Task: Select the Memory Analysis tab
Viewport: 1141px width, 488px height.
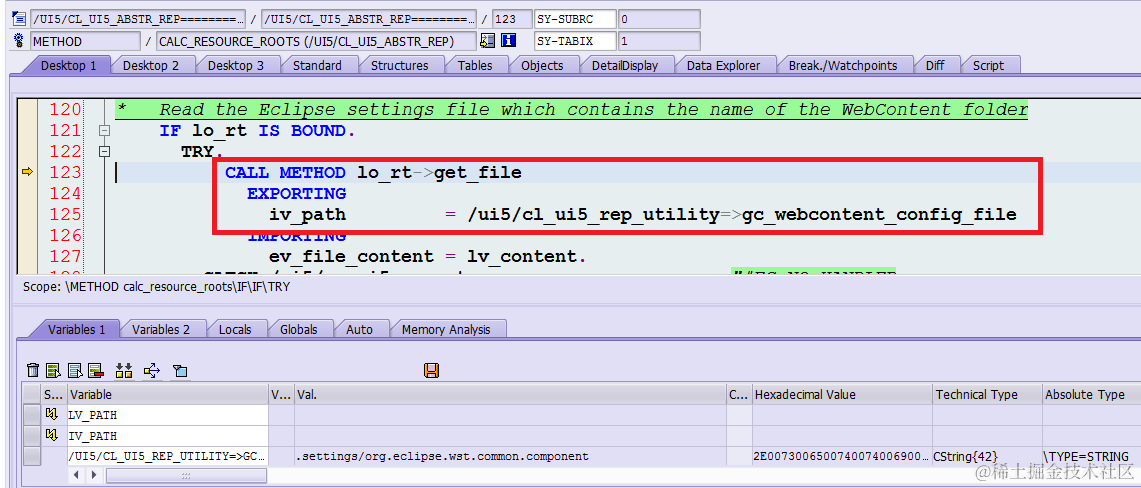Action: click(x=446, y=329)
